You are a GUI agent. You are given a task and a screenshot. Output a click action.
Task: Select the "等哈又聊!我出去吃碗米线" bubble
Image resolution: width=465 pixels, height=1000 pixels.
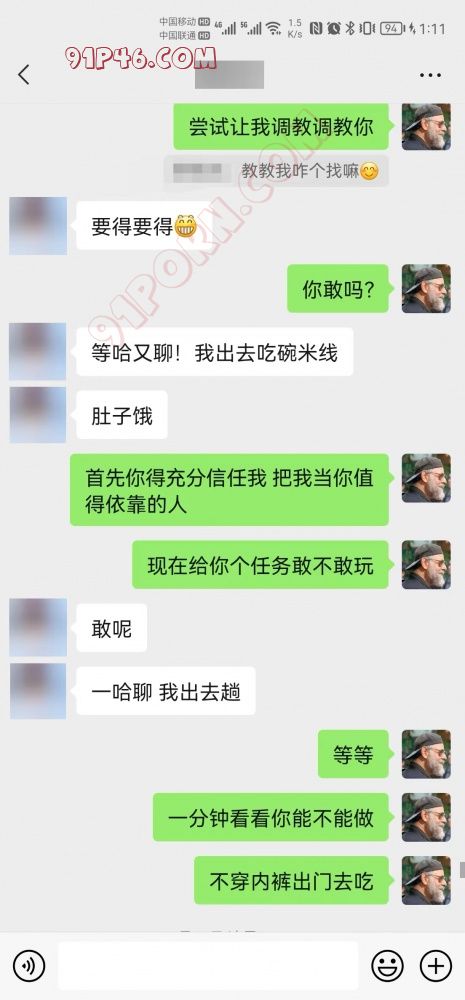[x=214, y=352]
